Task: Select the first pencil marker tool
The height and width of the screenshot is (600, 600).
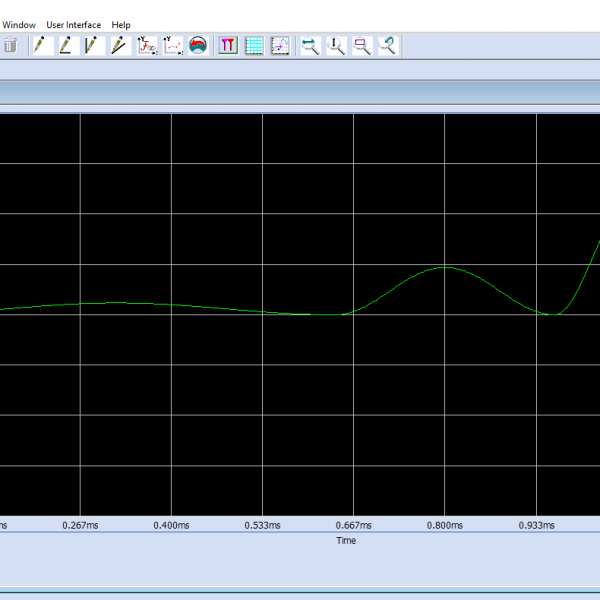Action: pos(41,45)
